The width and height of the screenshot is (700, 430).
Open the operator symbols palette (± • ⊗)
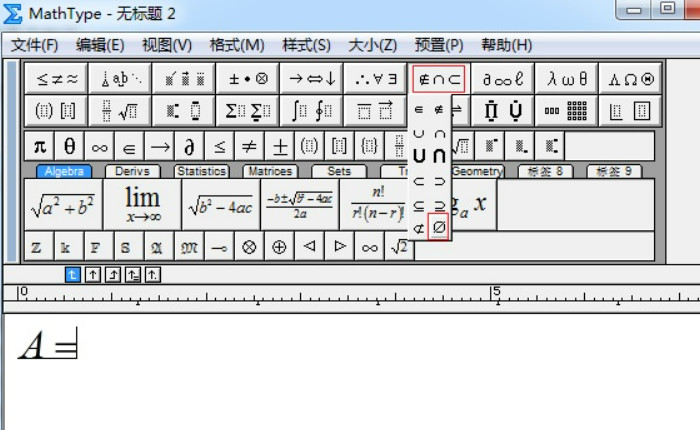pos(248,79)
